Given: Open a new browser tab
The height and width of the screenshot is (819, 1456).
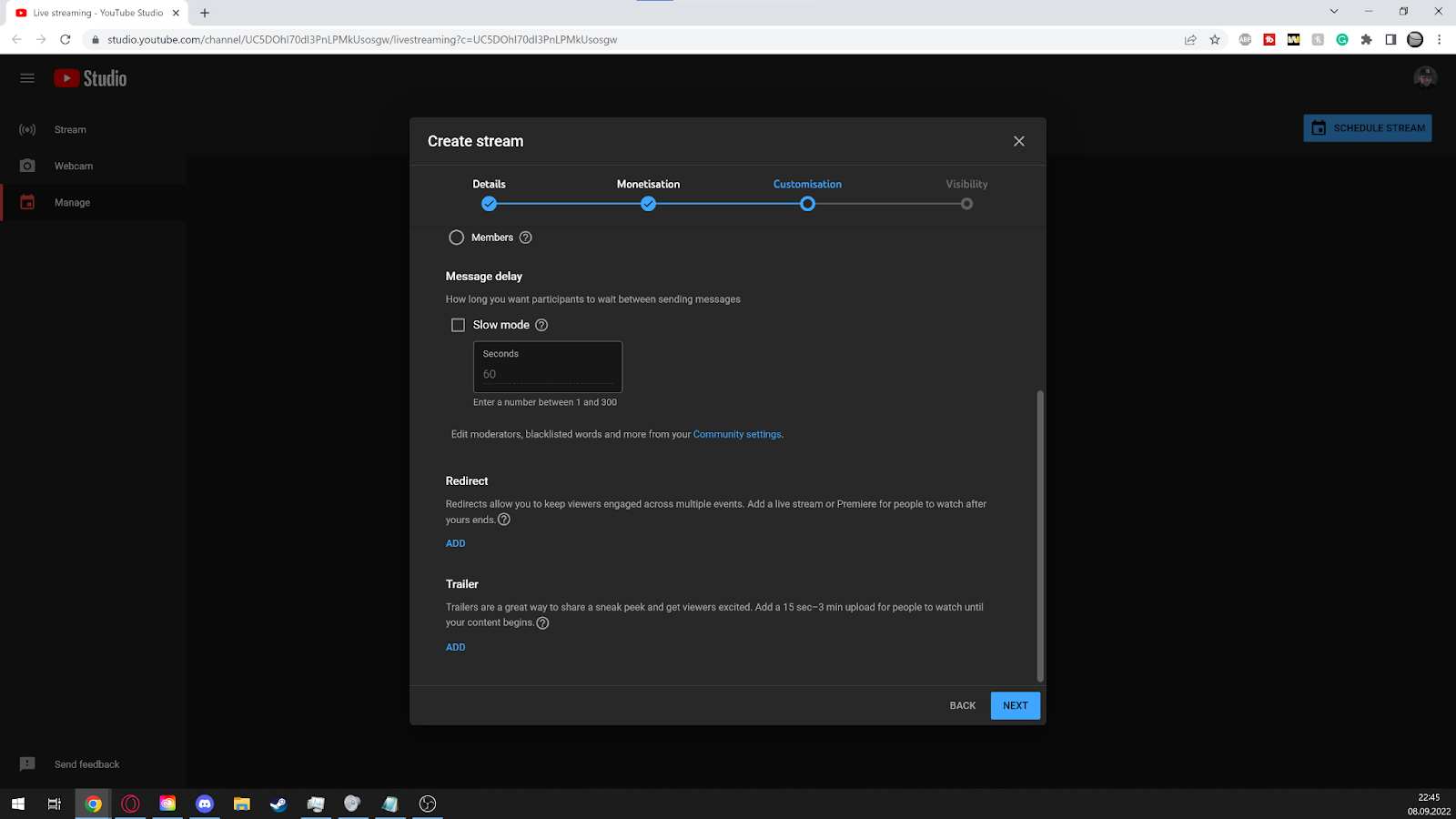Looking at the screenshot, I should click(x=205, y=13).
